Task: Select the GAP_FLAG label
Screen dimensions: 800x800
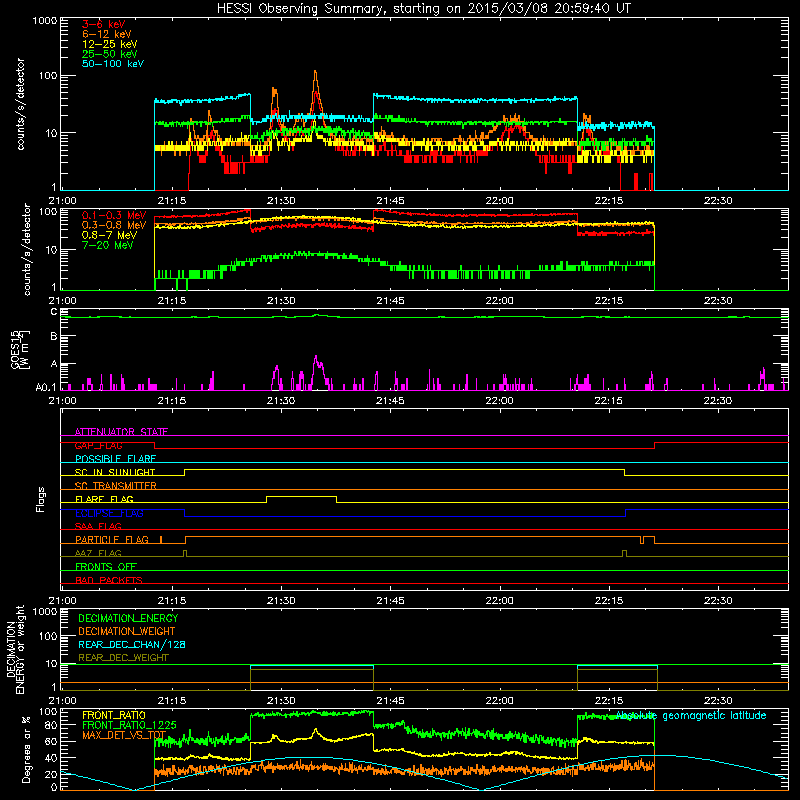Action: click(98, 445)
